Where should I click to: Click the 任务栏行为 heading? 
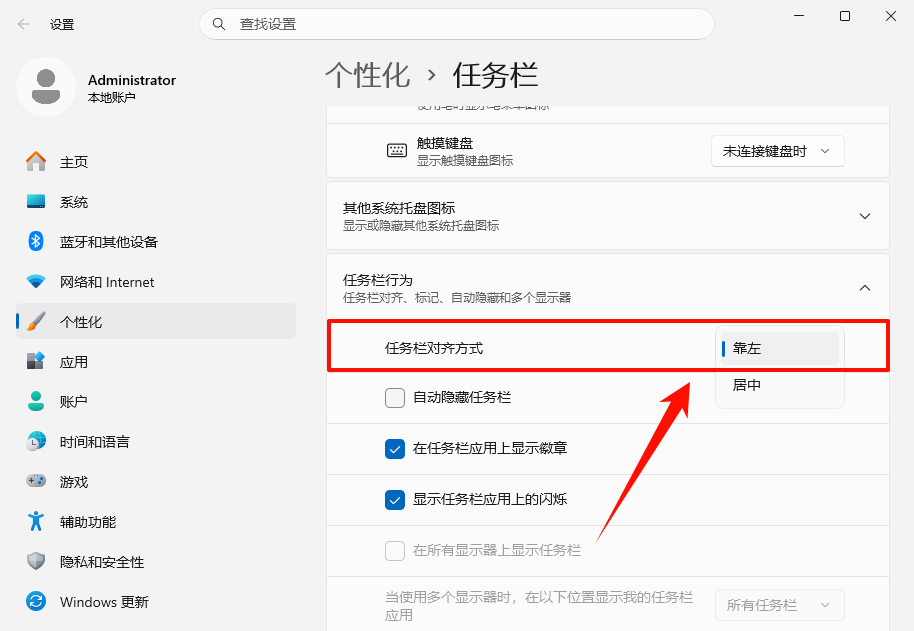click(x=378, y=280)
